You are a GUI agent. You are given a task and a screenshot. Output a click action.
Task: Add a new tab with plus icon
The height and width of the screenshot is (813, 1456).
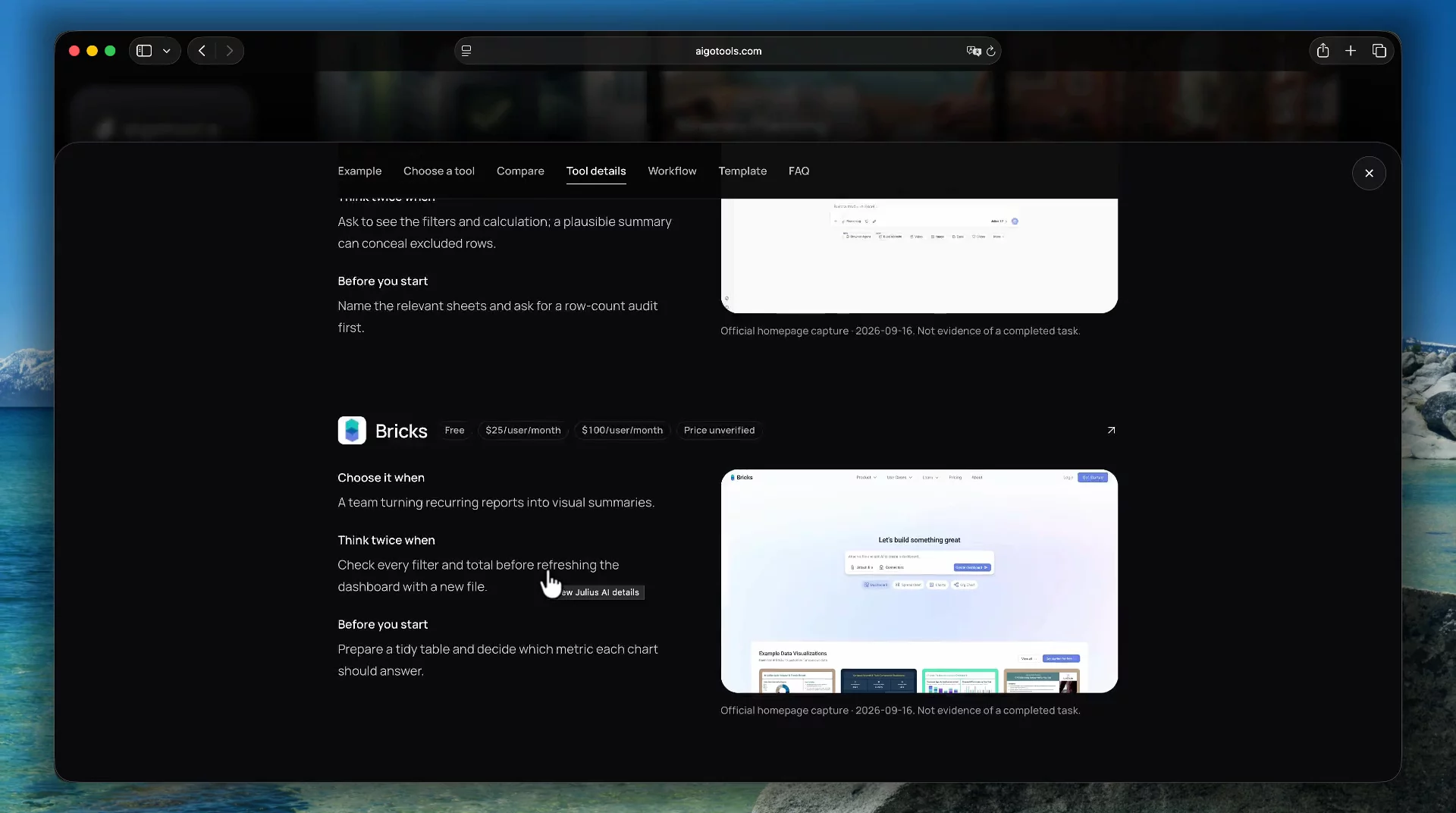click(x=1351, y=51)
